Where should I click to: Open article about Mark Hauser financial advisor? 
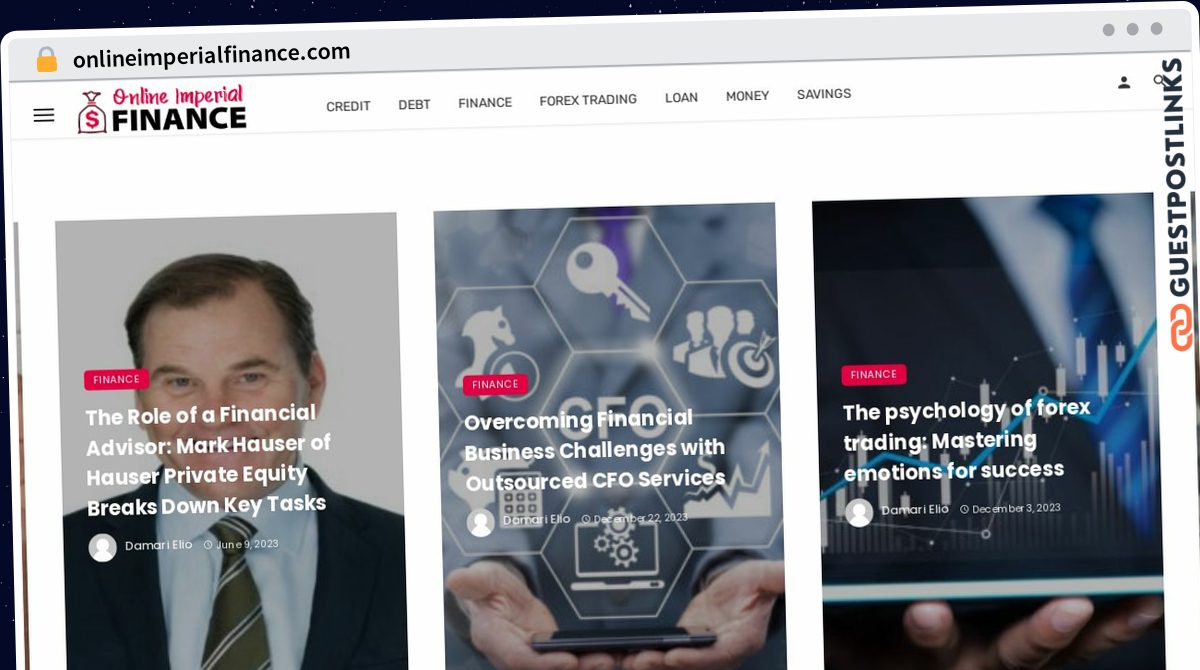[x=208, y=460]
